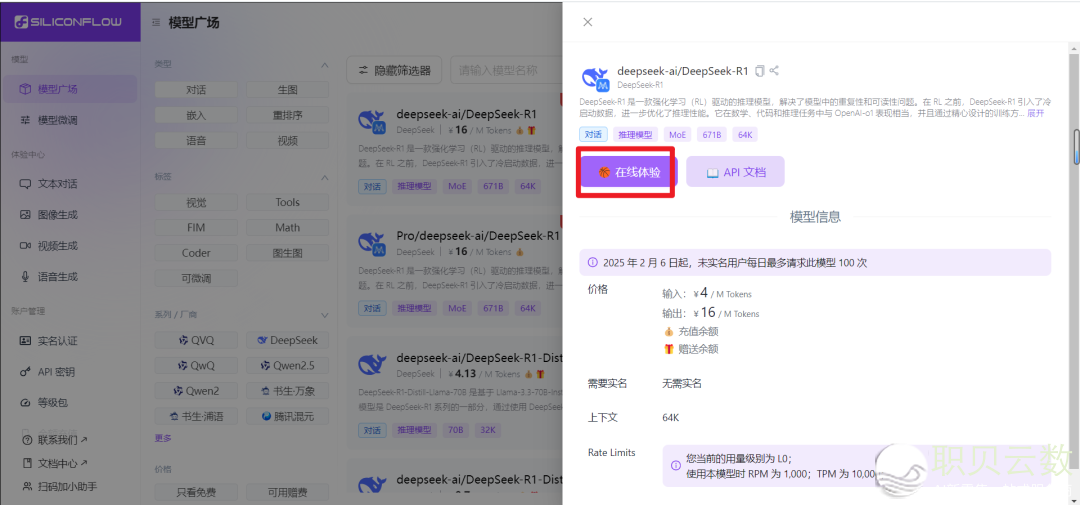The image size is (1080, 505).
Task: Open the Pro/deepseek-ai/DeepSeek-R1 model card
Action: pos(455,271)
